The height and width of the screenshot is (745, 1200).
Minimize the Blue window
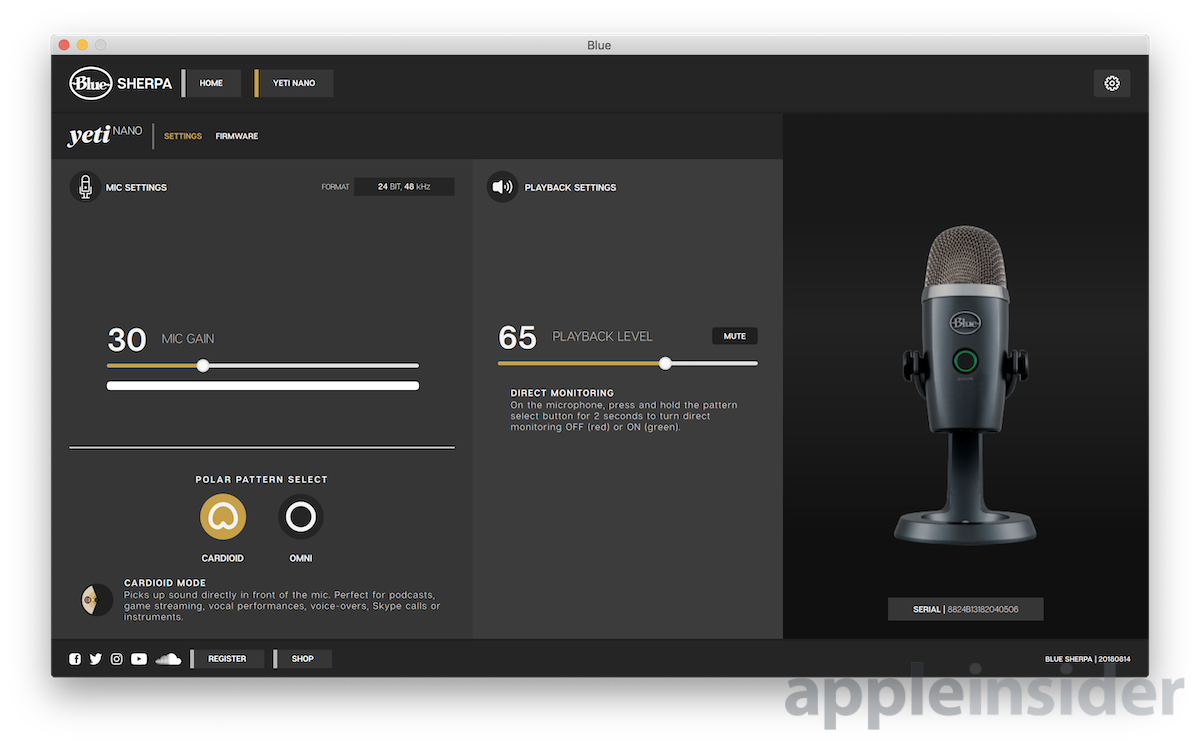(x=82, y=45)
